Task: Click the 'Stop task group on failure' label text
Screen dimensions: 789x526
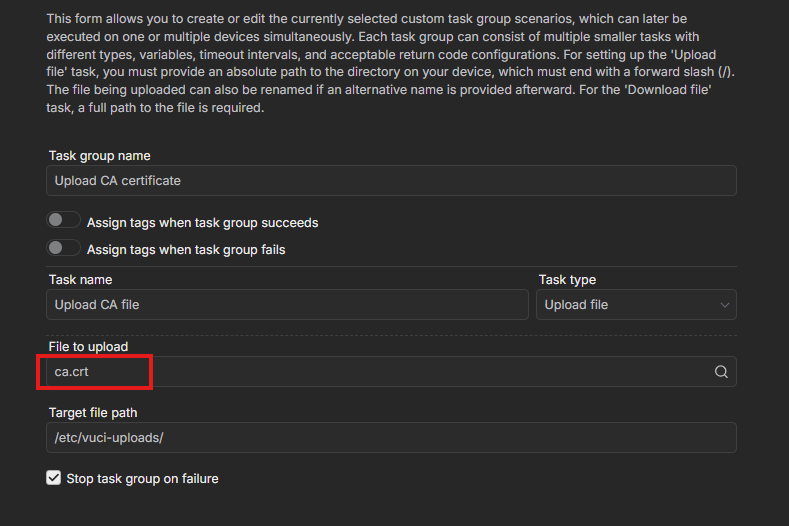Action: coord(142,478)
